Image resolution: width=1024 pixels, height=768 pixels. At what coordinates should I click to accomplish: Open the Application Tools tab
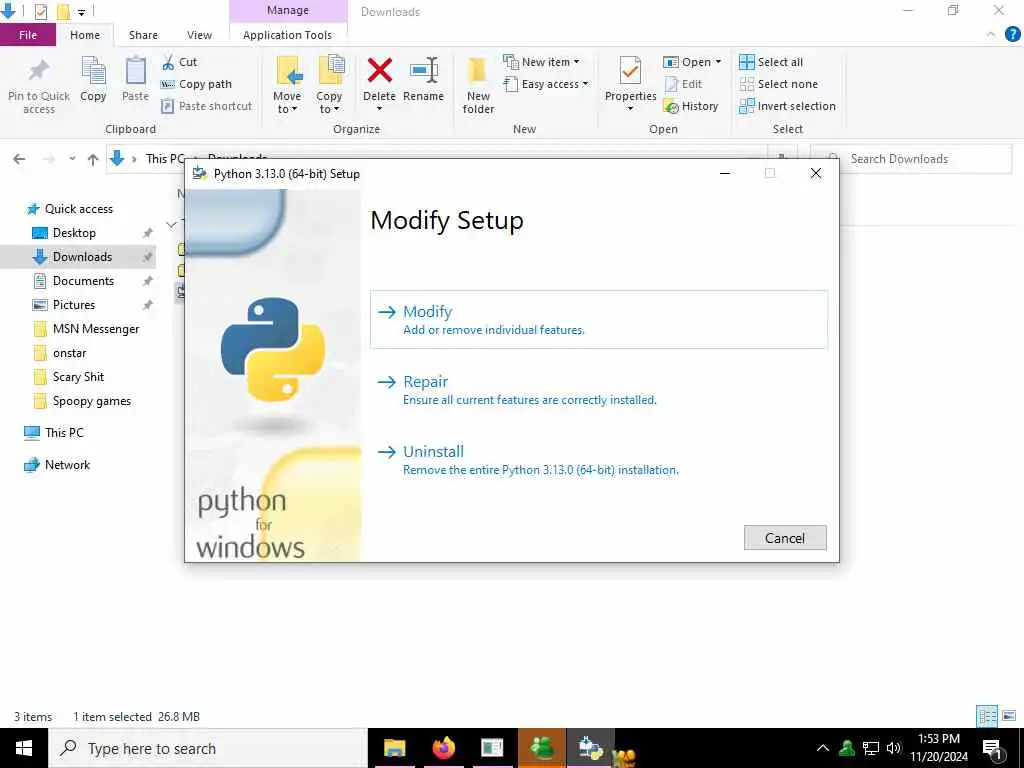(x=287, y=35)
